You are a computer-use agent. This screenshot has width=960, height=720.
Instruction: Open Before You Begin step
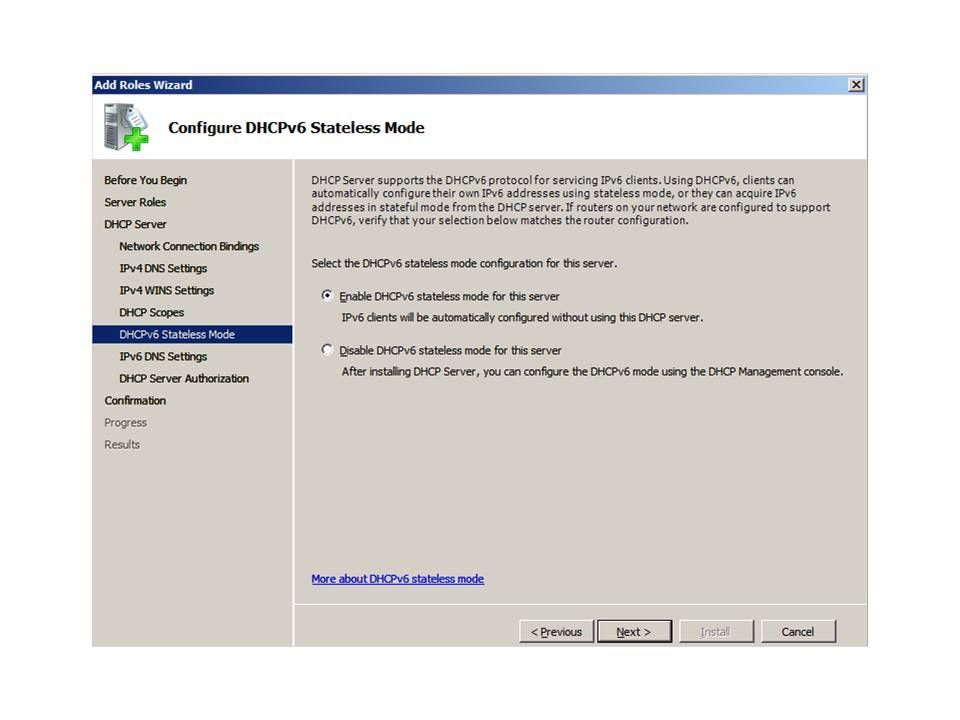(x=146, y=180)
